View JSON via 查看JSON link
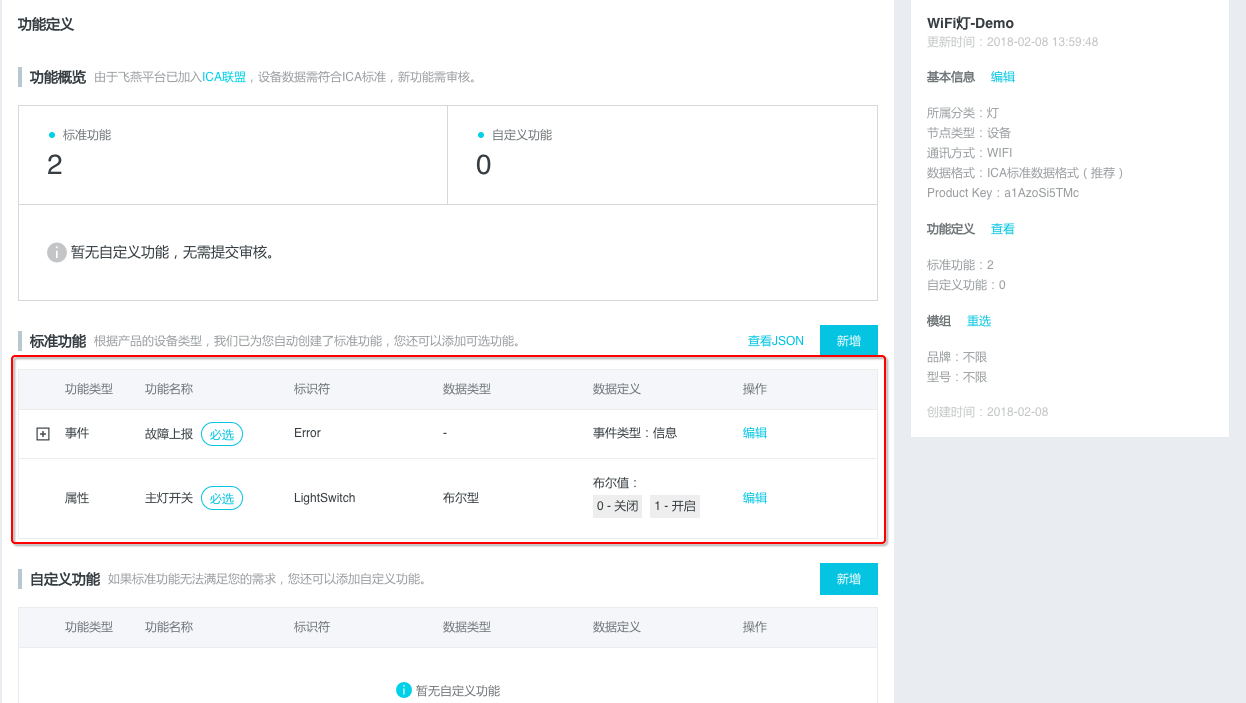Image resolution: width=1246 pixels, height=703 pixels. [x=775, y=341]
